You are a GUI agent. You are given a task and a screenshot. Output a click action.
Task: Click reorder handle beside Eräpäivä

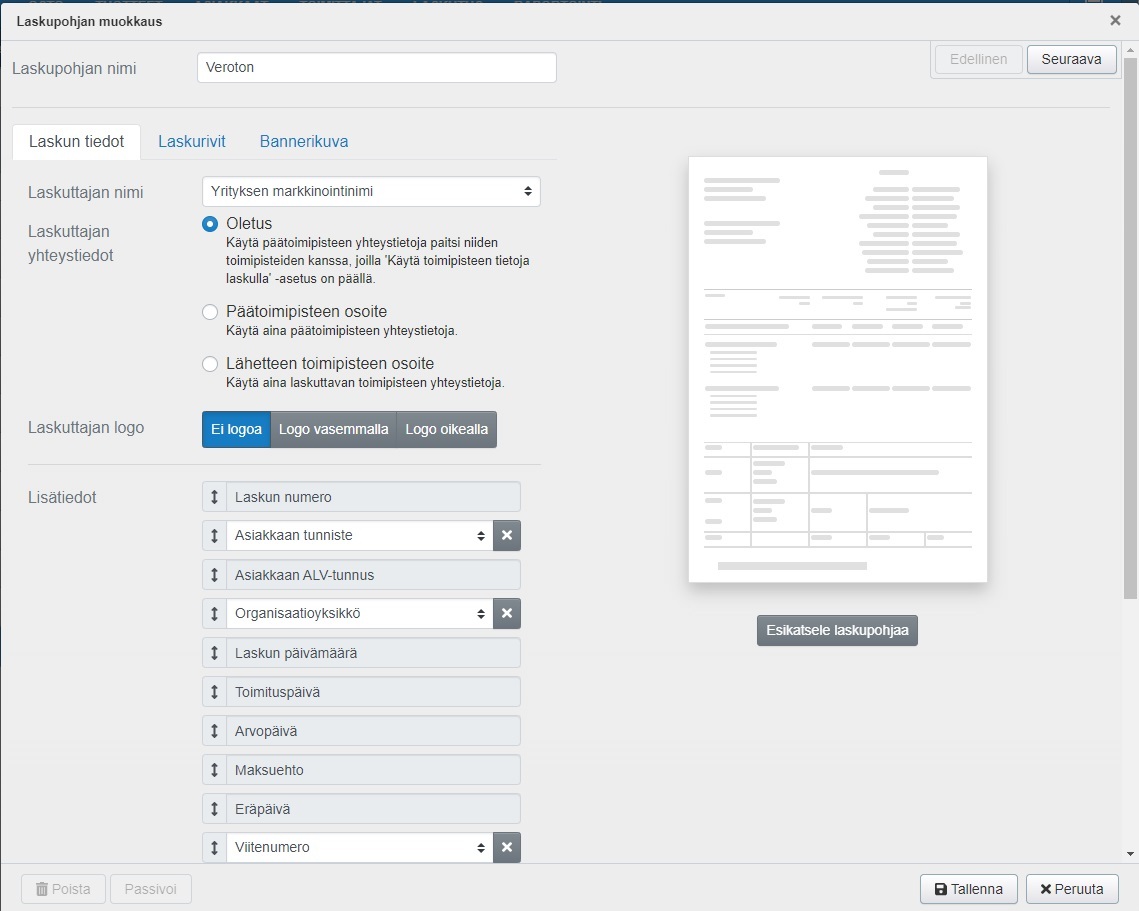(214, 809)
